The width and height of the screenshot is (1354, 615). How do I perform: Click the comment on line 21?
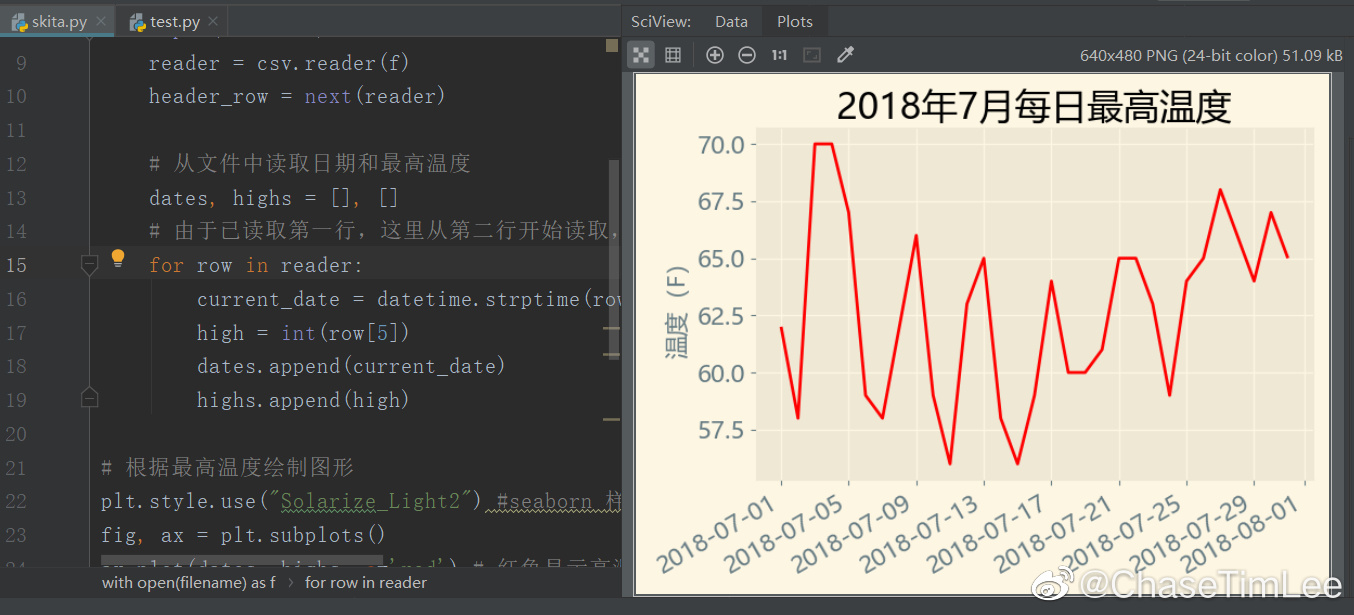coord(227,467)
